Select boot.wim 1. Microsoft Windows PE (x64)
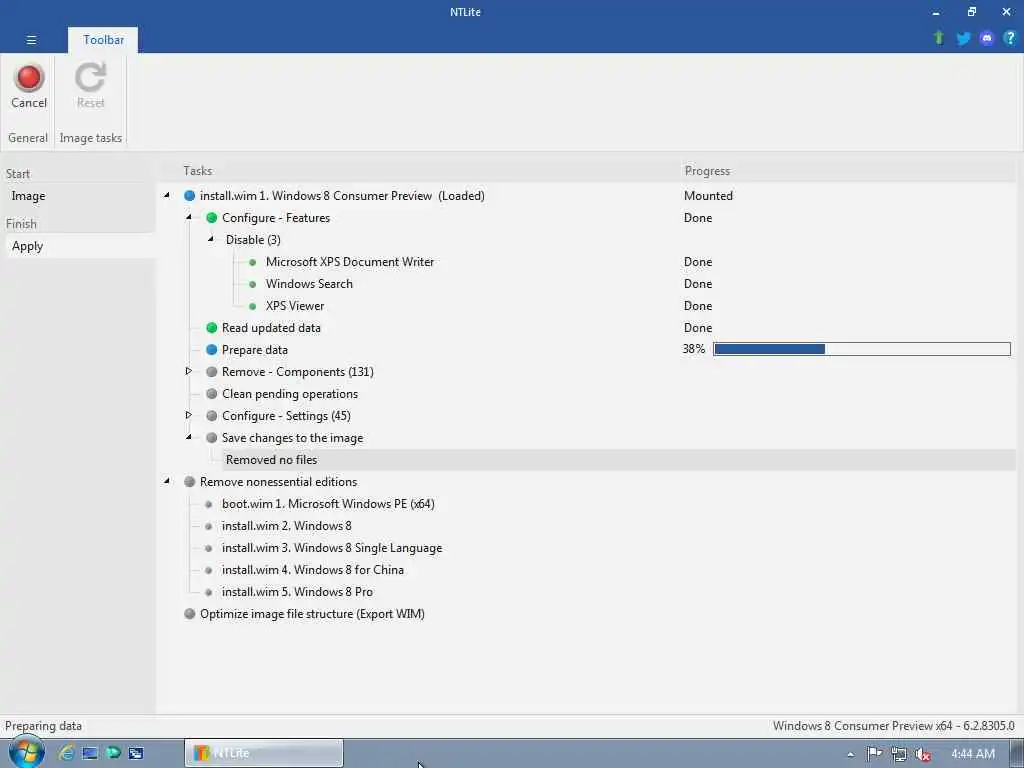Viewport: 1024px width, 768px height. coord(328,504)
